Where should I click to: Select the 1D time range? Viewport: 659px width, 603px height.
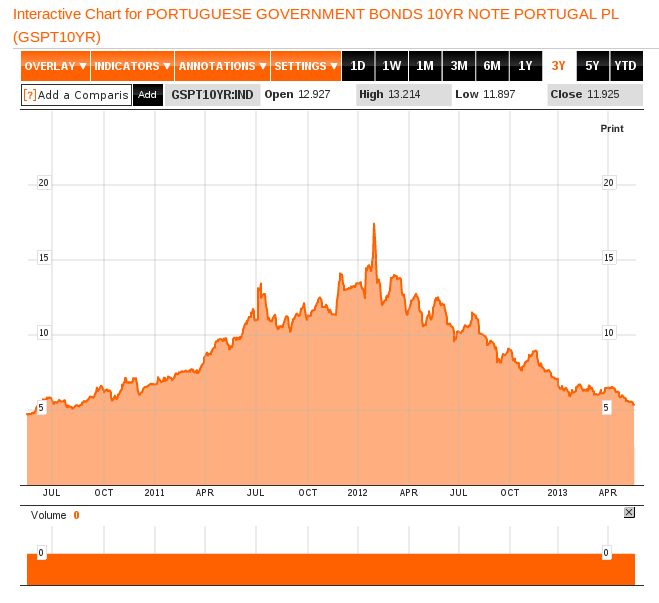click(358, 66)
